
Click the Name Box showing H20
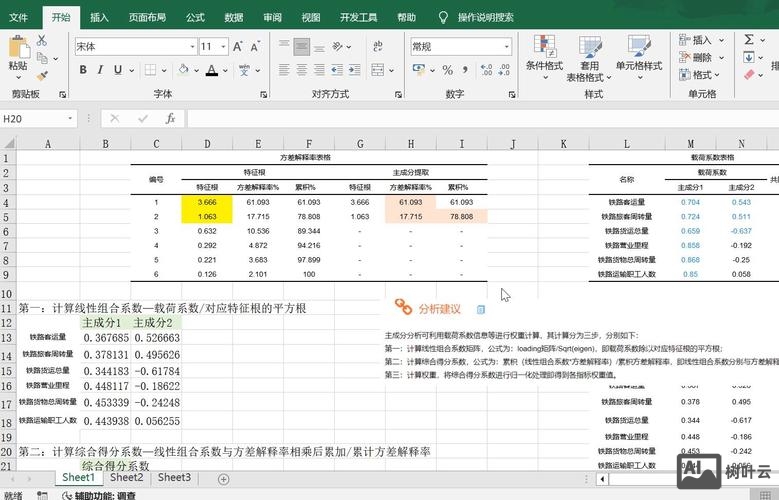pos(33,119)
